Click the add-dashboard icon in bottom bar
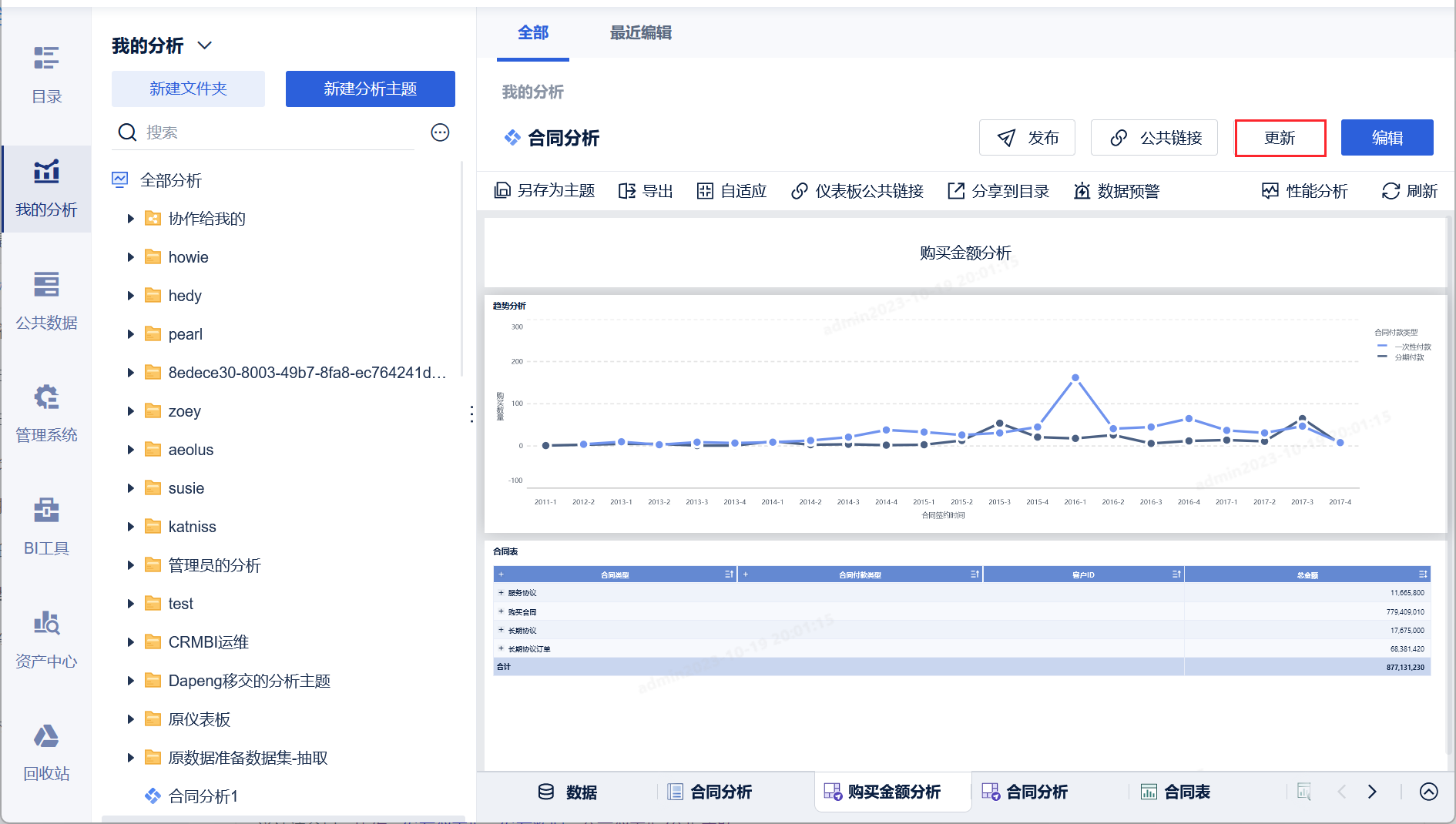Image resolution: width=1456 pixels, height=824 pixels. pyautogui.click(x=1304, y=792)
